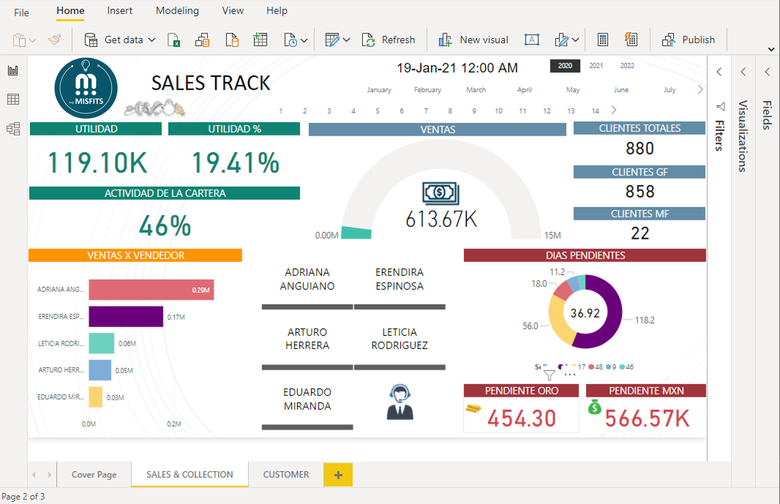Open the Excel workbook data source icon

coord(174,40)
